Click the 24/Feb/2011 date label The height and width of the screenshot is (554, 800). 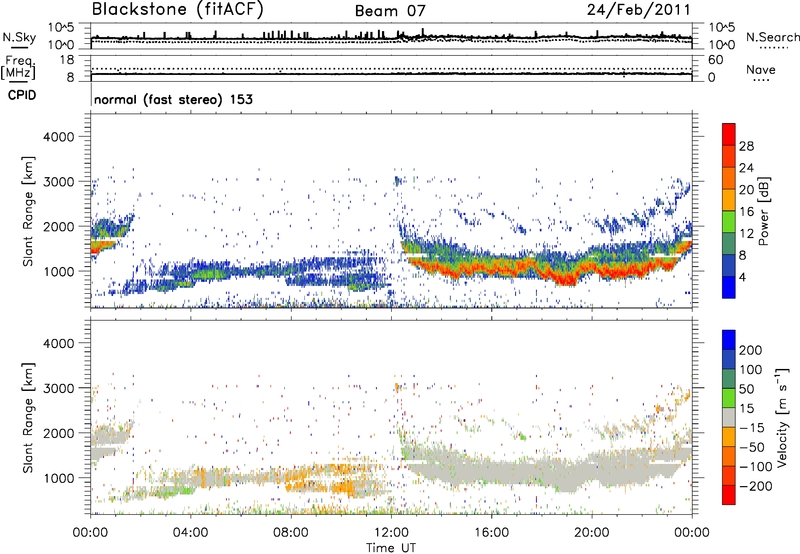click(639, 10)
